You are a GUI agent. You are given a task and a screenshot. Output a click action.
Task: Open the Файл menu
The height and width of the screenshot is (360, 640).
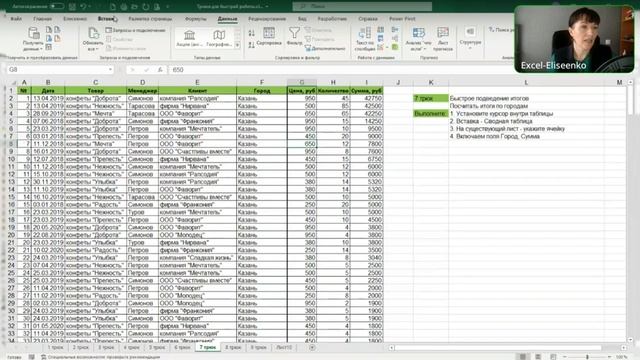16,19
